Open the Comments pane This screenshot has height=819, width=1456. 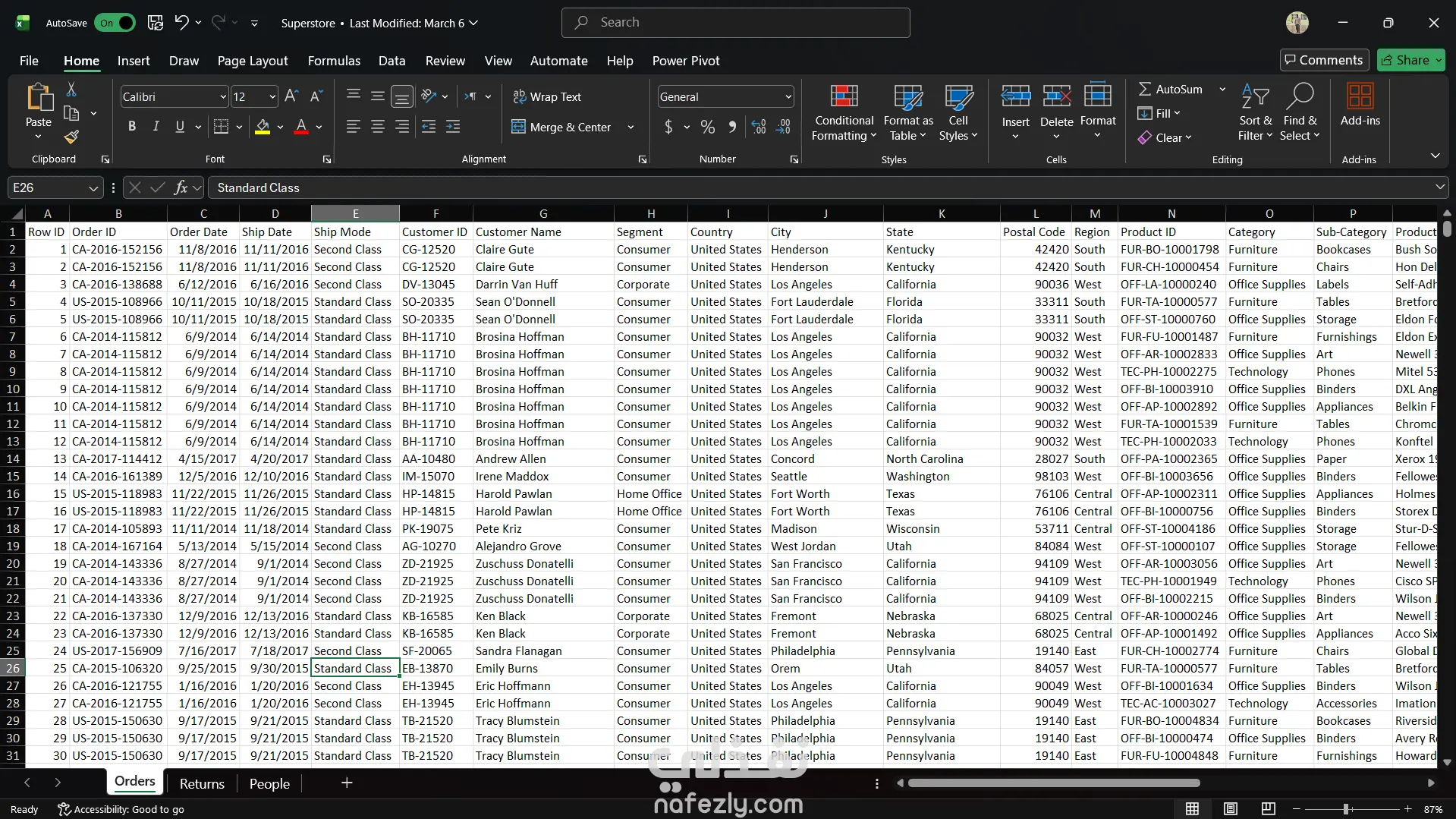[1323, 60]
